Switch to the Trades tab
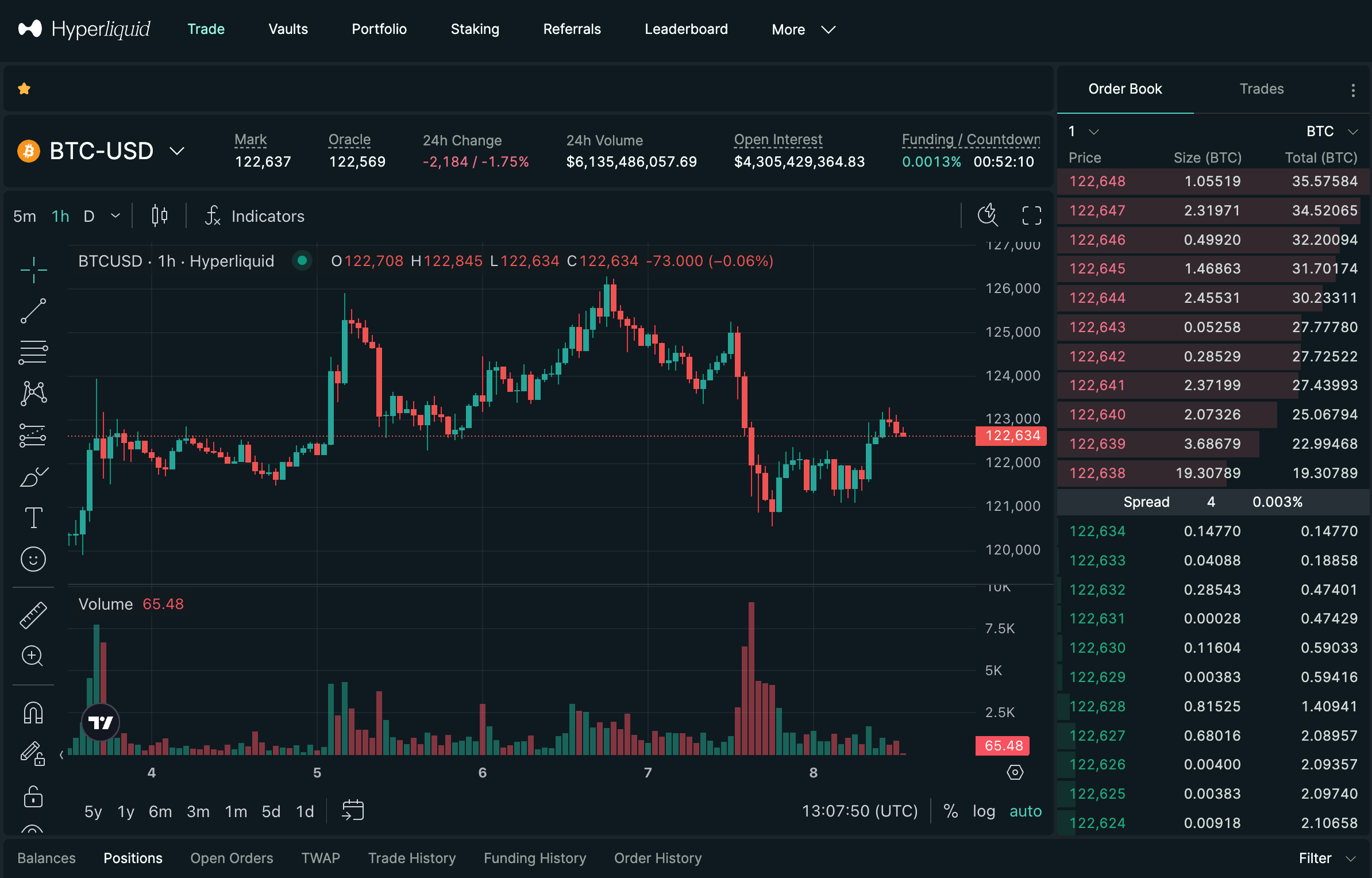The width and height of the screenshot is (1372, 878). 1261,89
